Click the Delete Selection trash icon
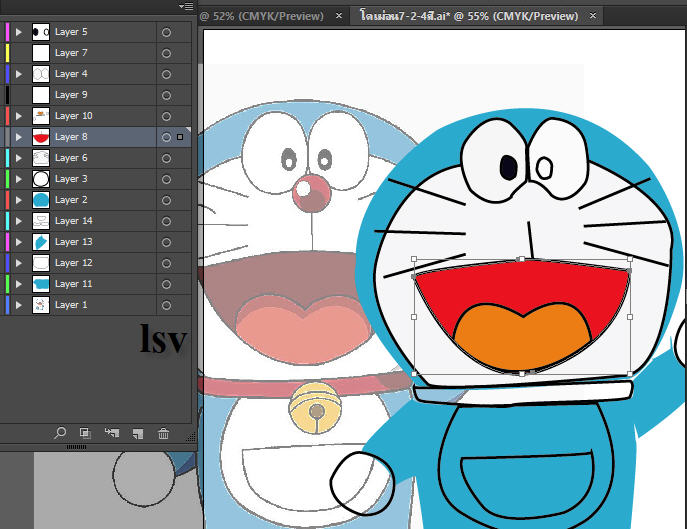 coord(163,433)
